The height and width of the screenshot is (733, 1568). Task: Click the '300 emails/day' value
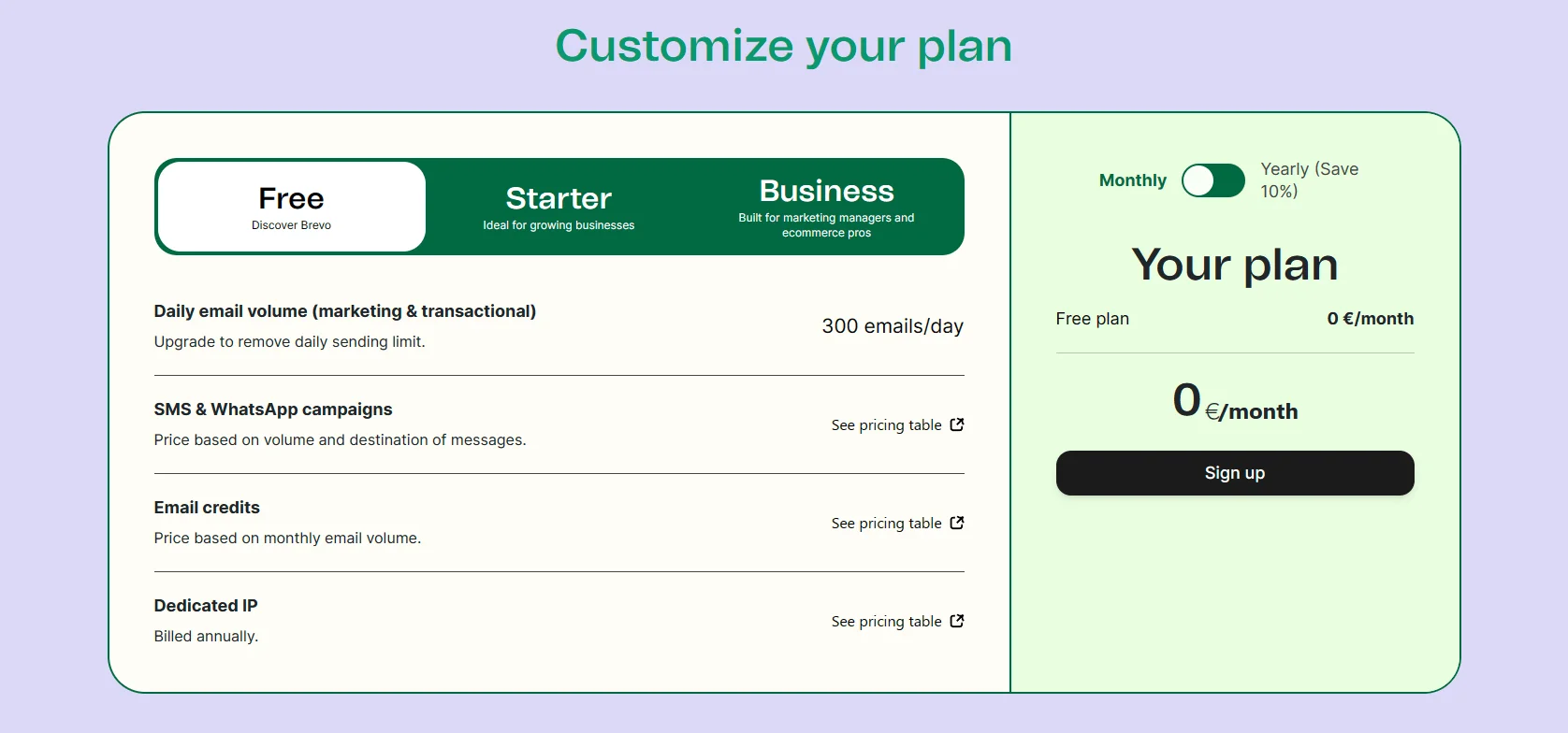click(x=893, y=326)
